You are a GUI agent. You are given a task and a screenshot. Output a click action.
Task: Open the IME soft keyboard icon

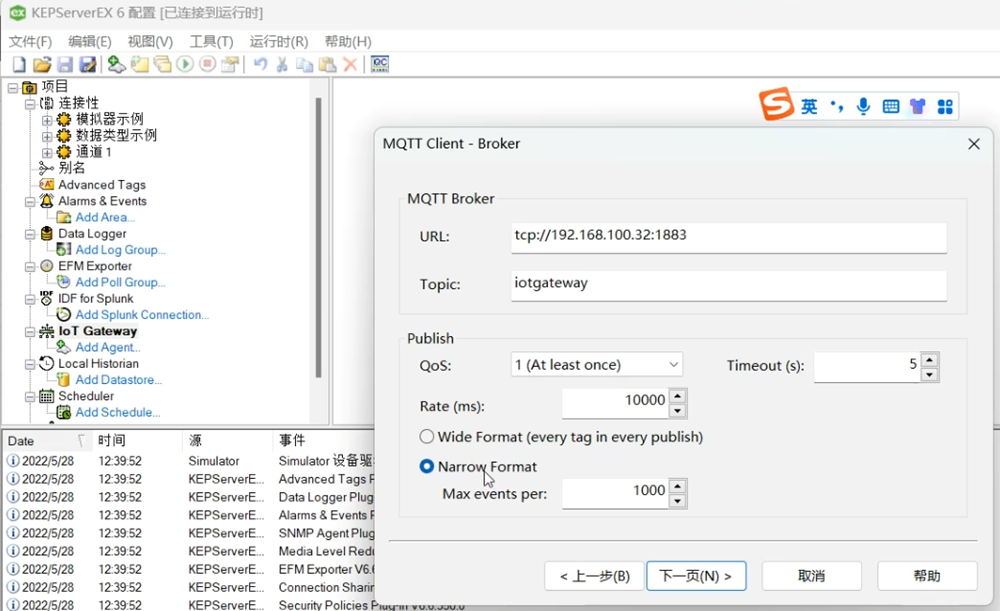[x=891, y=107]
